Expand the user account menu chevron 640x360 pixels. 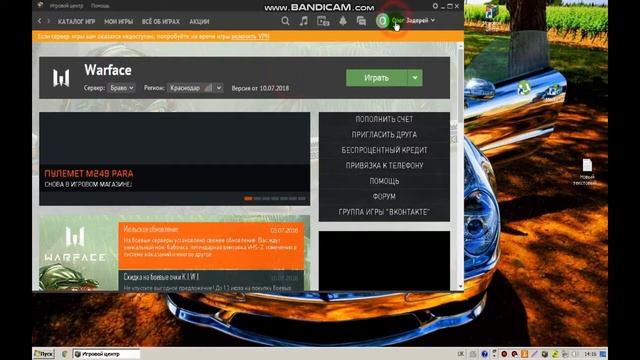433,20
